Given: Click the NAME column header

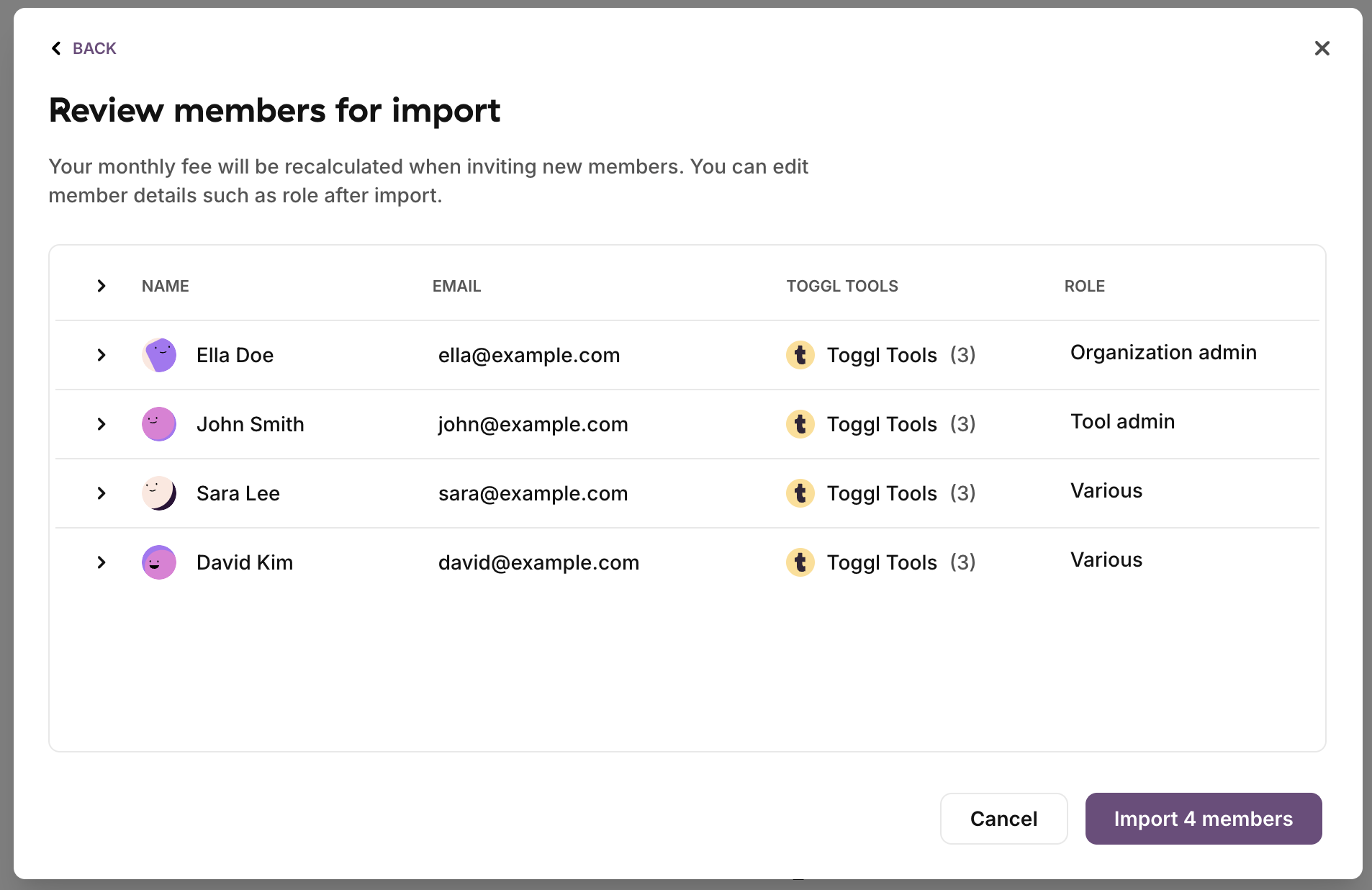Looking at the screenshot, I should pyautogui.click(x=165, y=286).
